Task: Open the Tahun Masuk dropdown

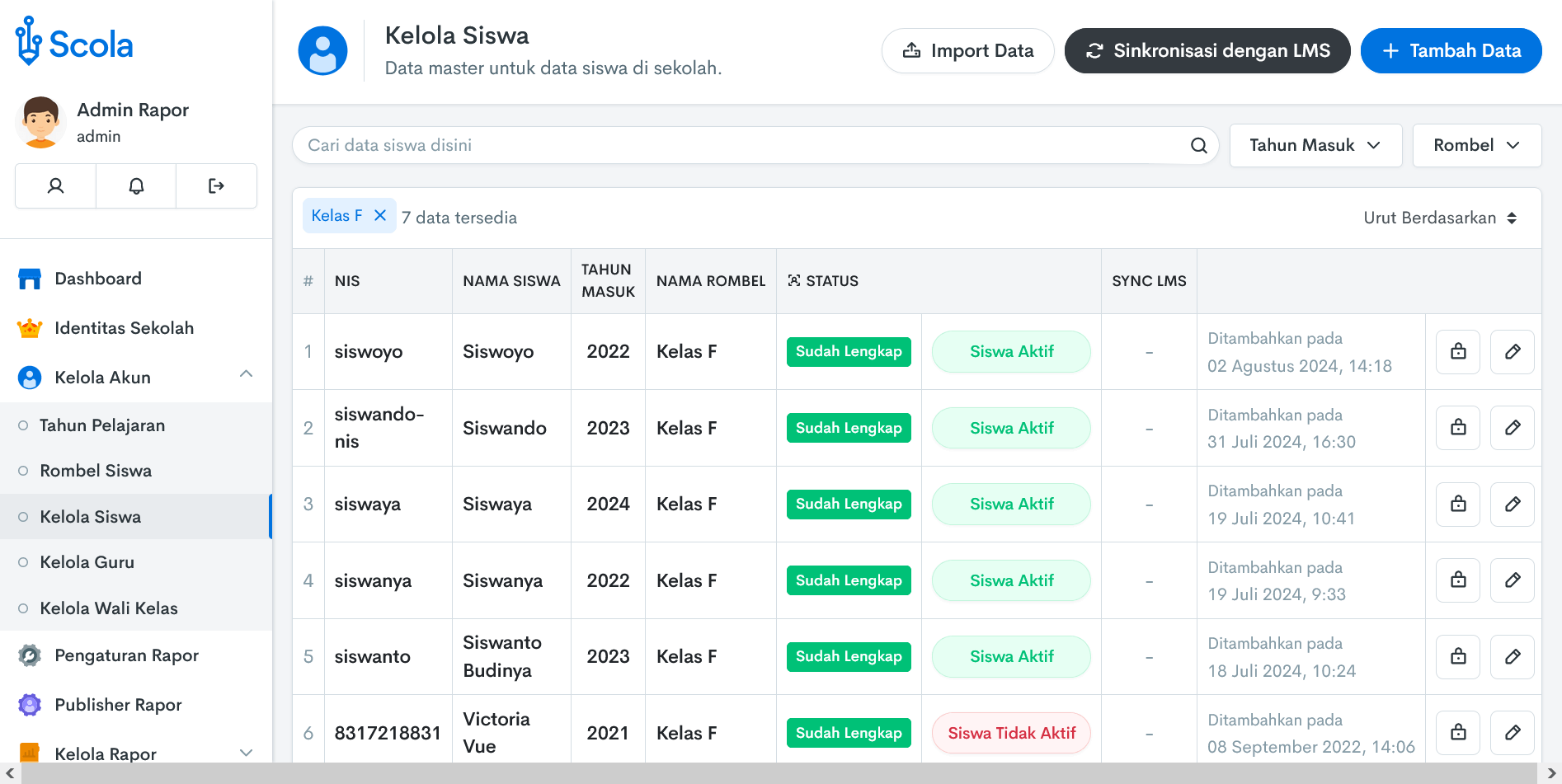Action: coord(1315,146)
